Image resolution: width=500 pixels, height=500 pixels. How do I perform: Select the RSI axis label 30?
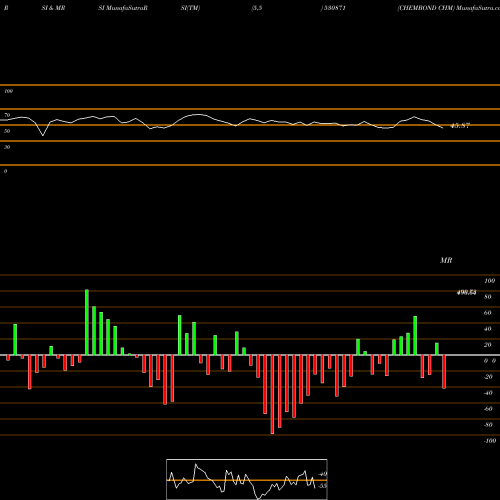pyautogui.click(x=7, y=147)
